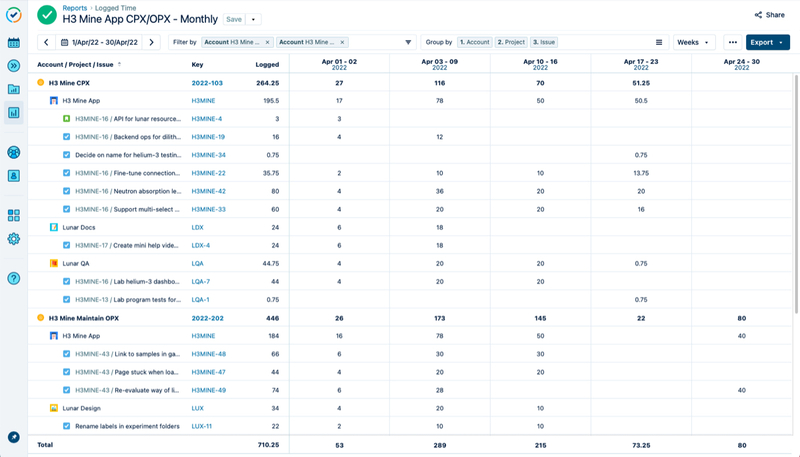Click the checkbox icon for H3MINE-19 issue

pos(66,136)
